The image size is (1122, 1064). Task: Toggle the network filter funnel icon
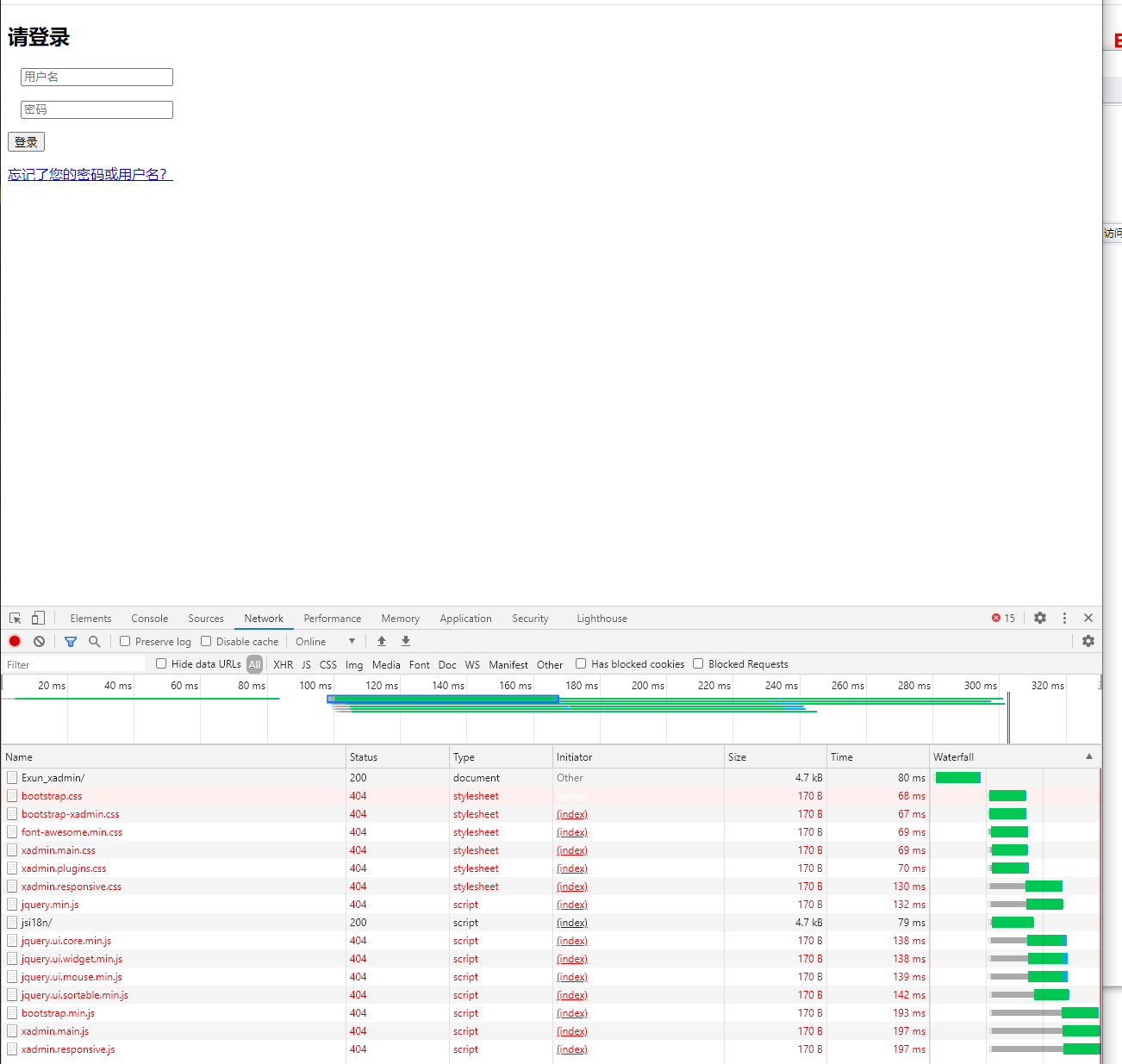[71, 642]
